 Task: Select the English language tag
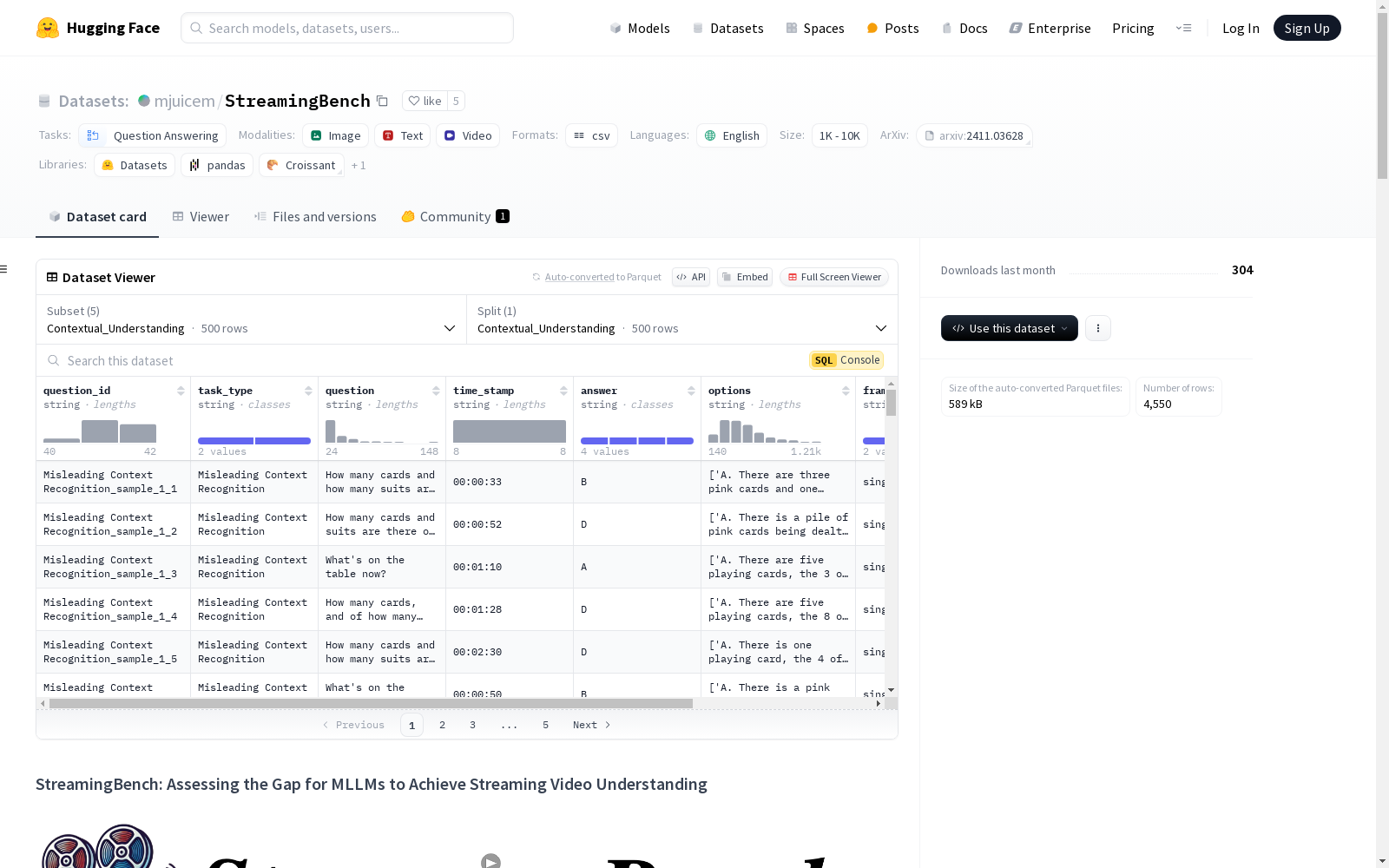732,135
